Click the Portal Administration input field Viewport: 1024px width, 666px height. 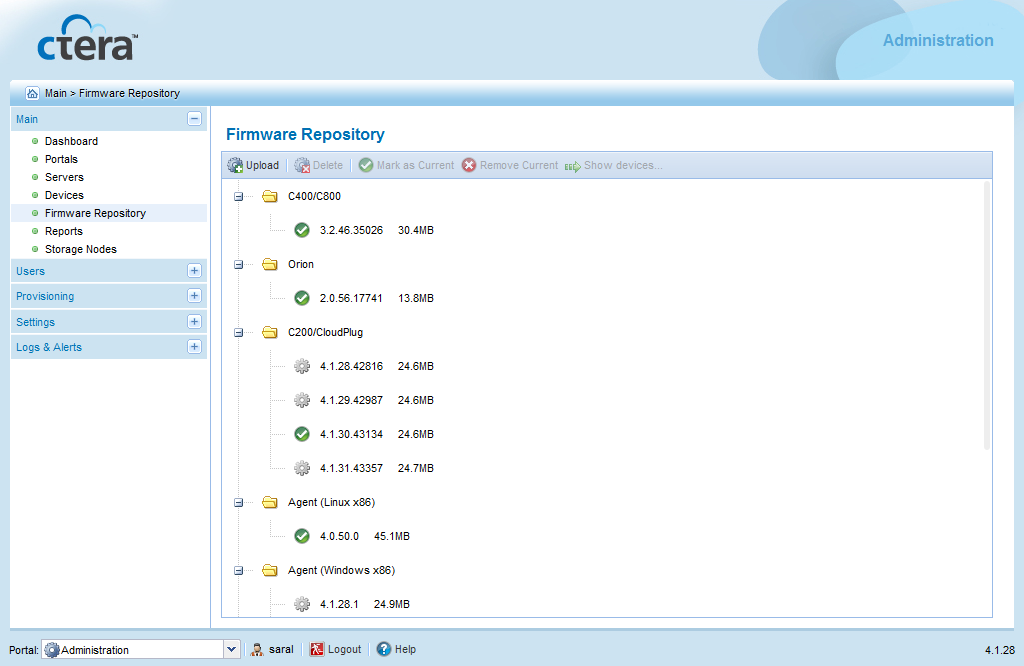133,650
